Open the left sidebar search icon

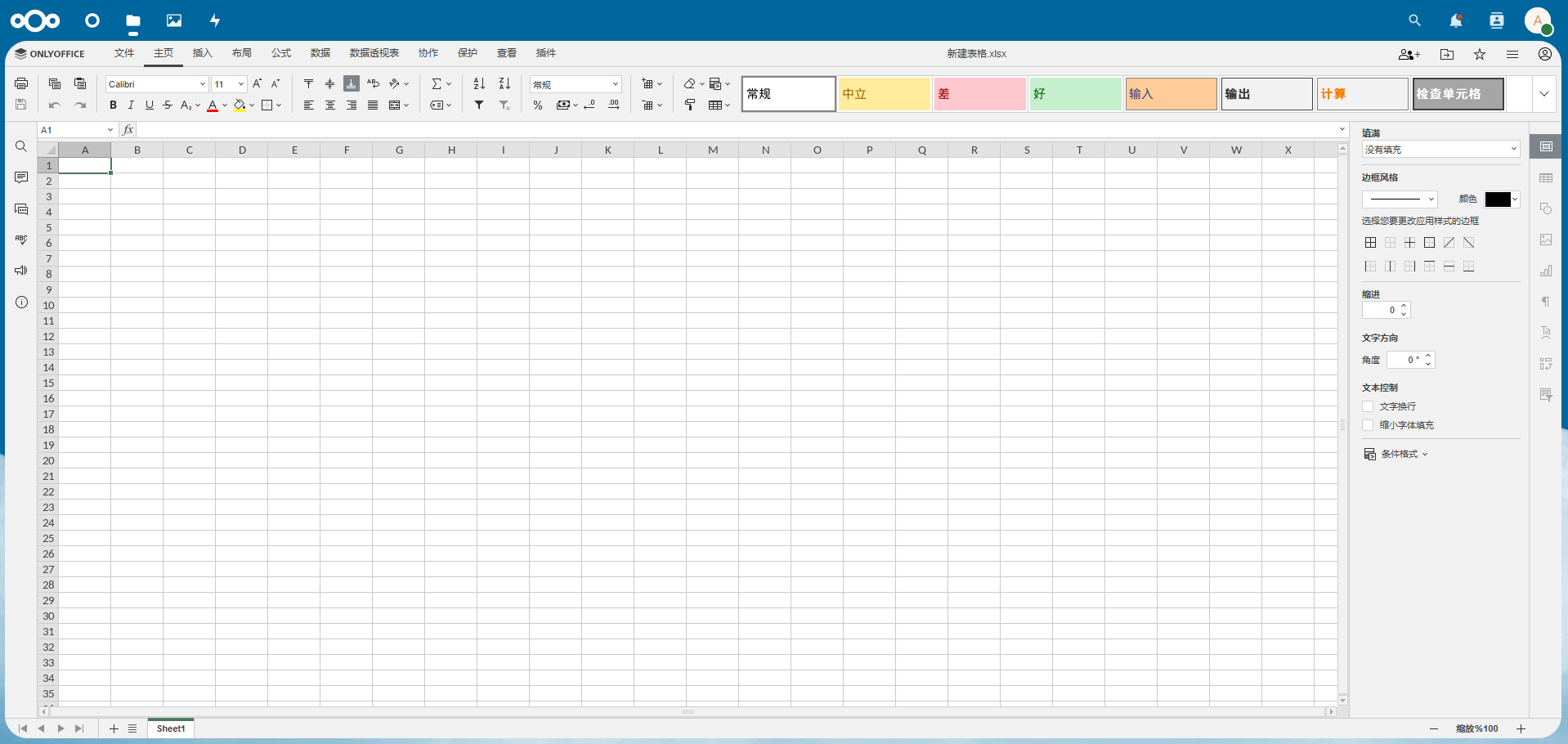[21, 146]
